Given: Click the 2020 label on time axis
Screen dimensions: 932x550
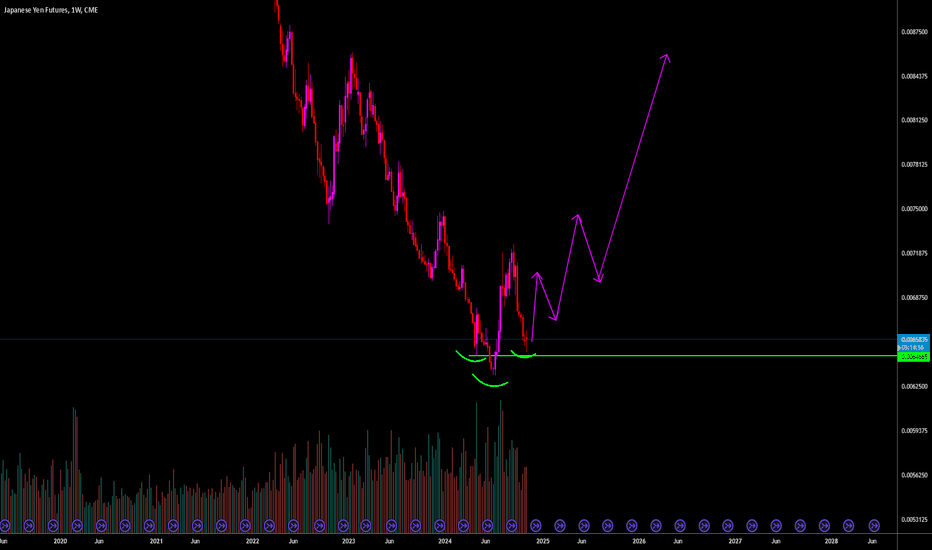Looking at the screenshot, I should tap(60, 542).
